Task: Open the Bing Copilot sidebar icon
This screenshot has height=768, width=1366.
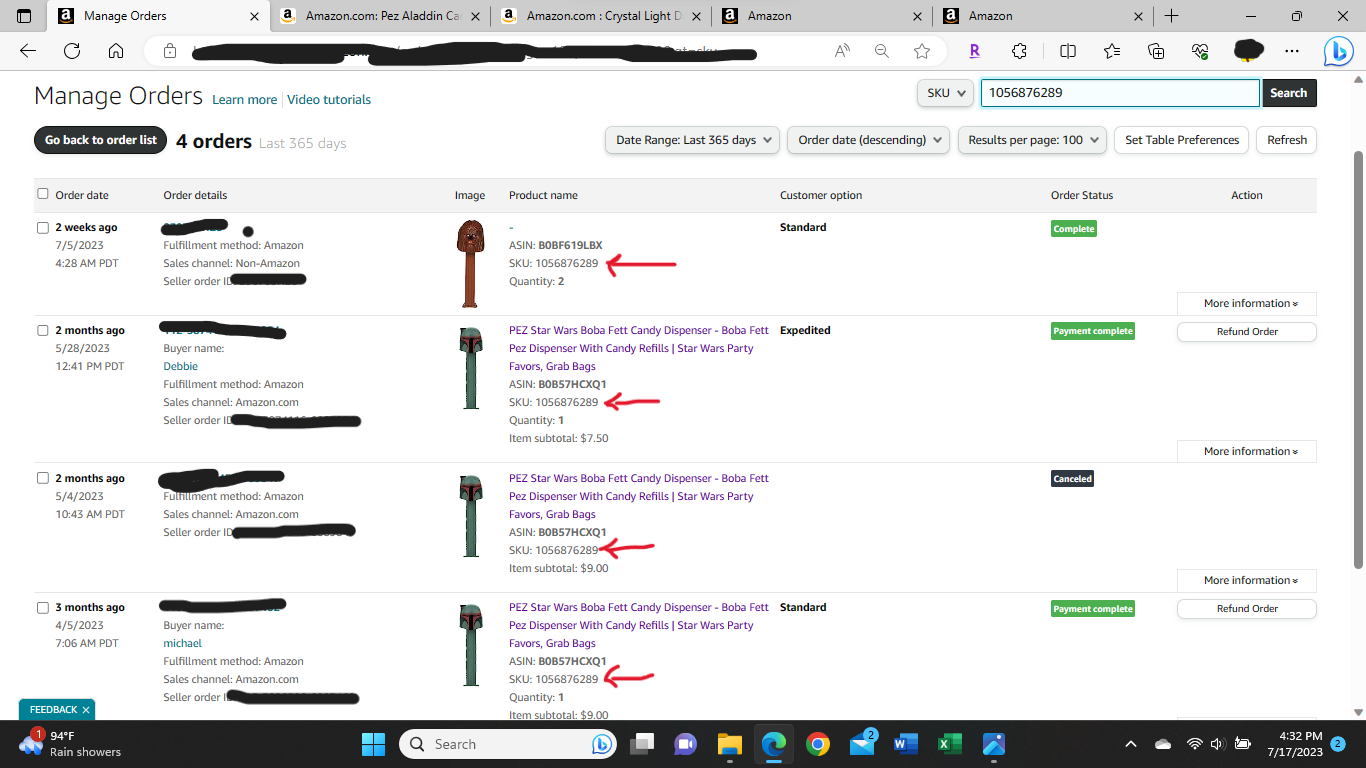Action: 1339,51
